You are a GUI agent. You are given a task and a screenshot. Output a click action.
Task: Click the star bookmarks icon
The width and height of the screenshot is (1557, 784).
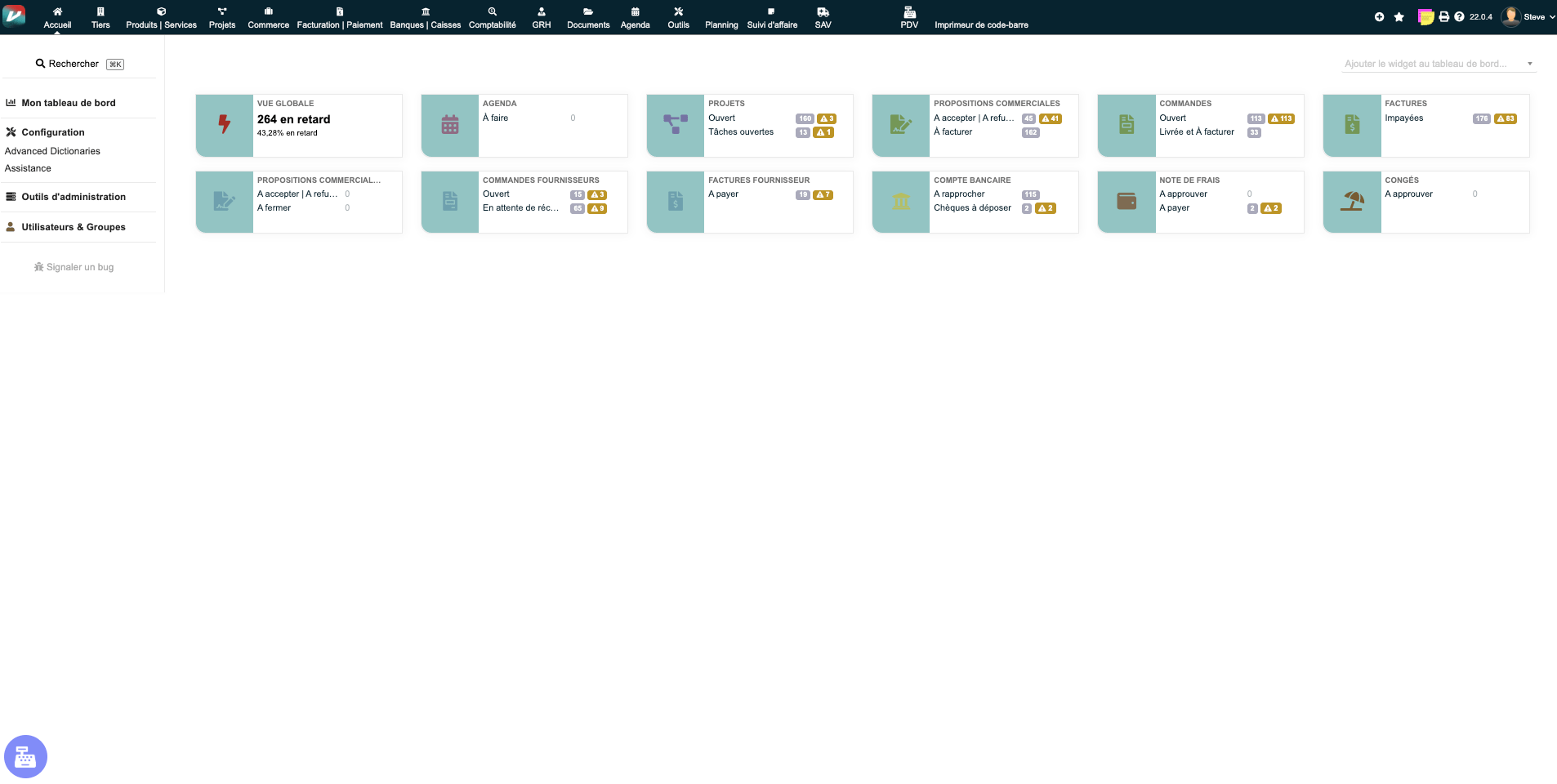(1399, 17)
